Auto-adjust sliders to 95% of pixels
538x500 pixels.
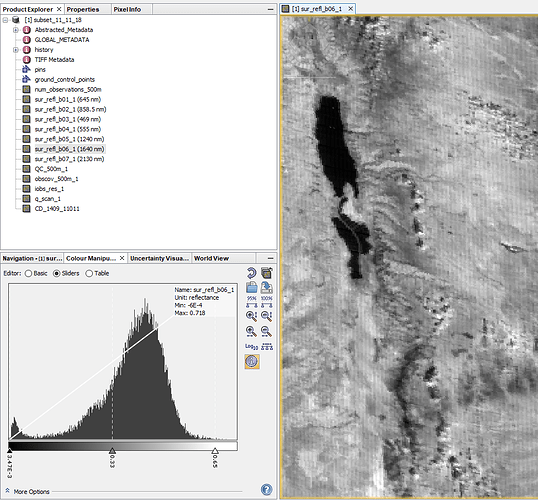pyautogui.click(x=252, y=302)
